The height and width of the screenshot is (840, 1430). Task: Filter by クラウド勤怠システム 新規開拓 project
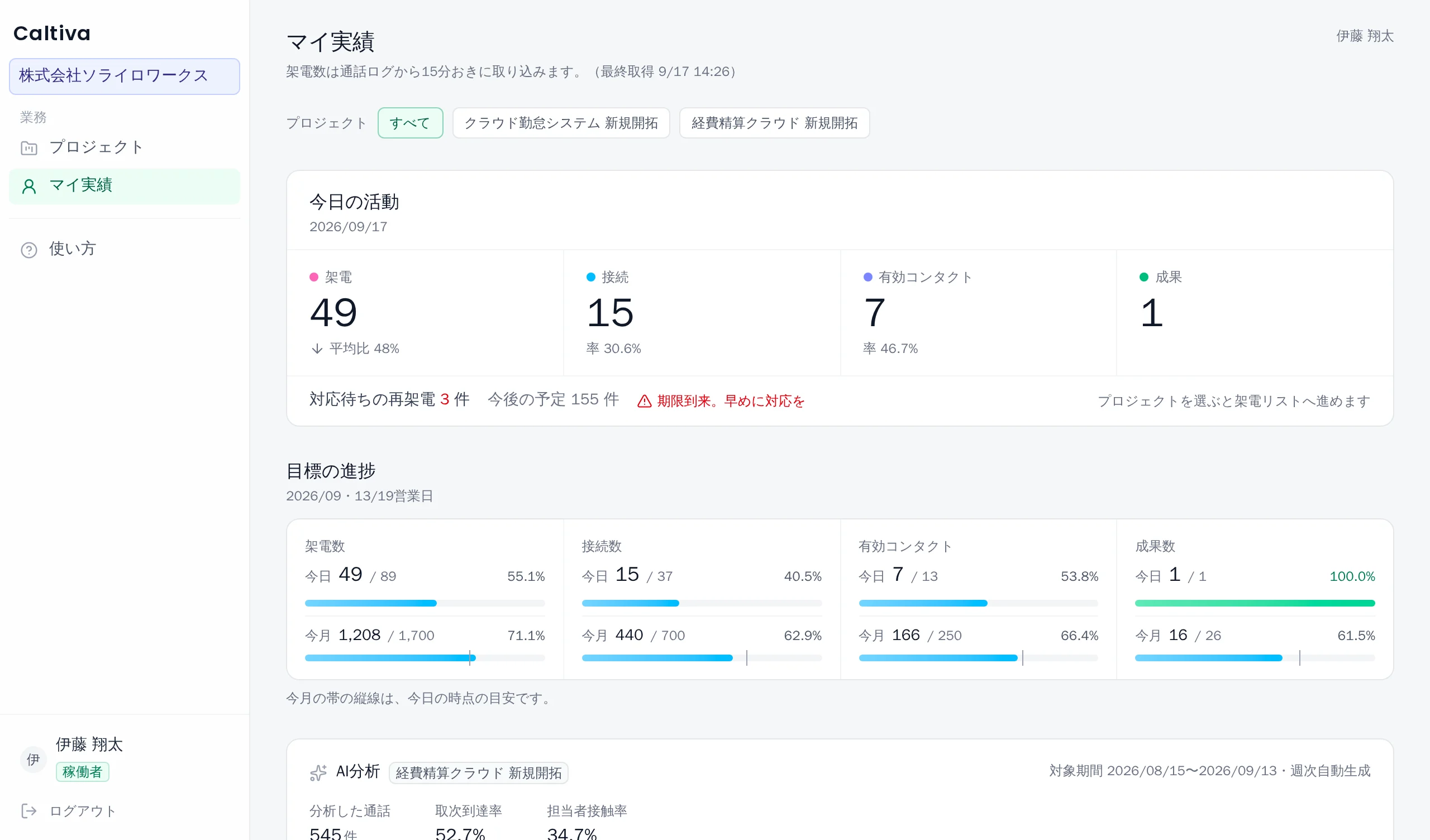pos(561,123)
